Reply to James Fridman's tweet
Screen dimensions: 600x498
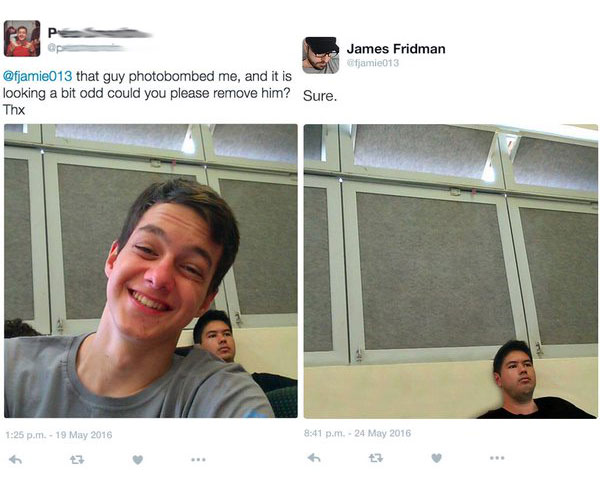click(x=314, y=458)
